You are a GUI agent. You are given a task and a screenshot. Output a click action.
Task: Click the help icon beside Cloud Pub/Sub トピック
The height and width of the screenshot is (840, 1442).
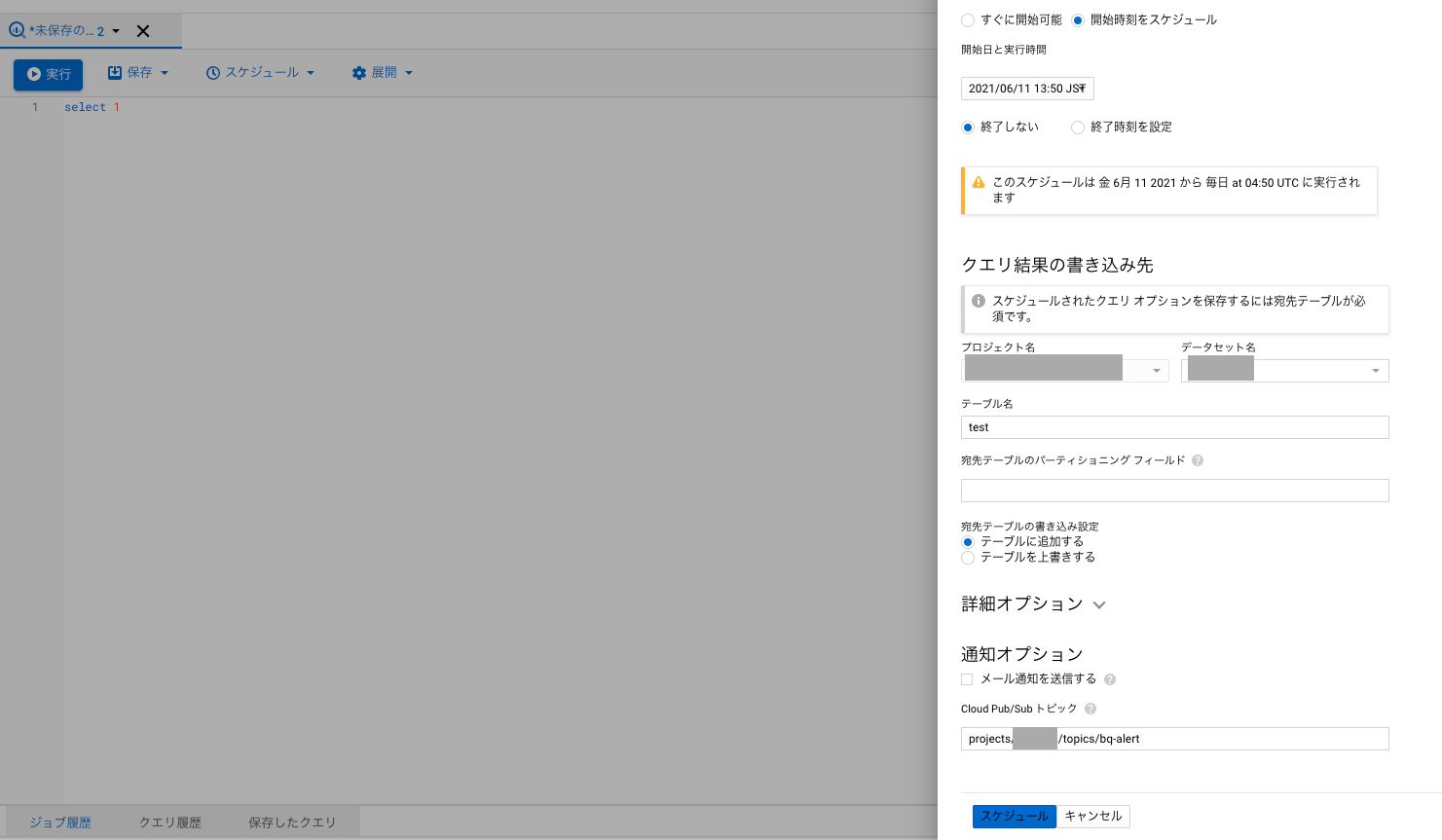coord(1091,709)
